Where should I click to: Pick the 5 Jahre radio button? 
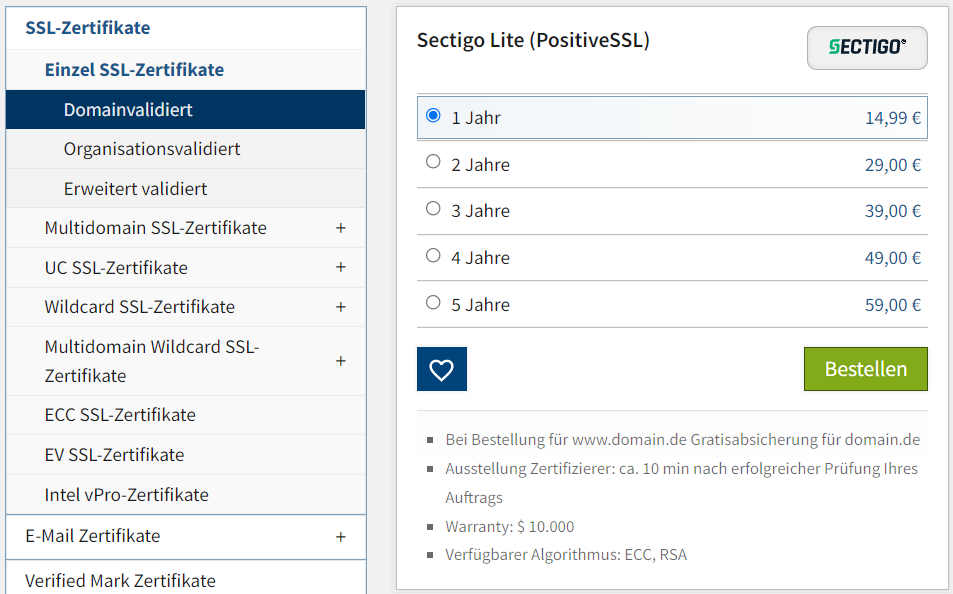(433, 302)
